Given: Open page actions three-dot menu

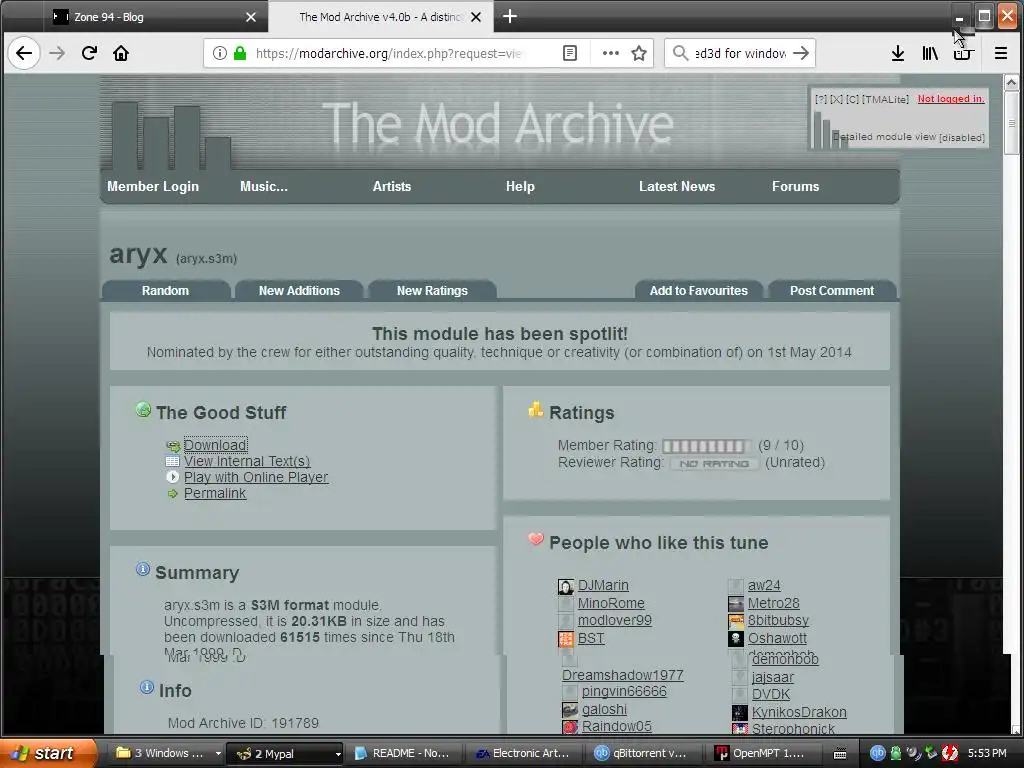Looking at the screenshot, I should [610, 54].
